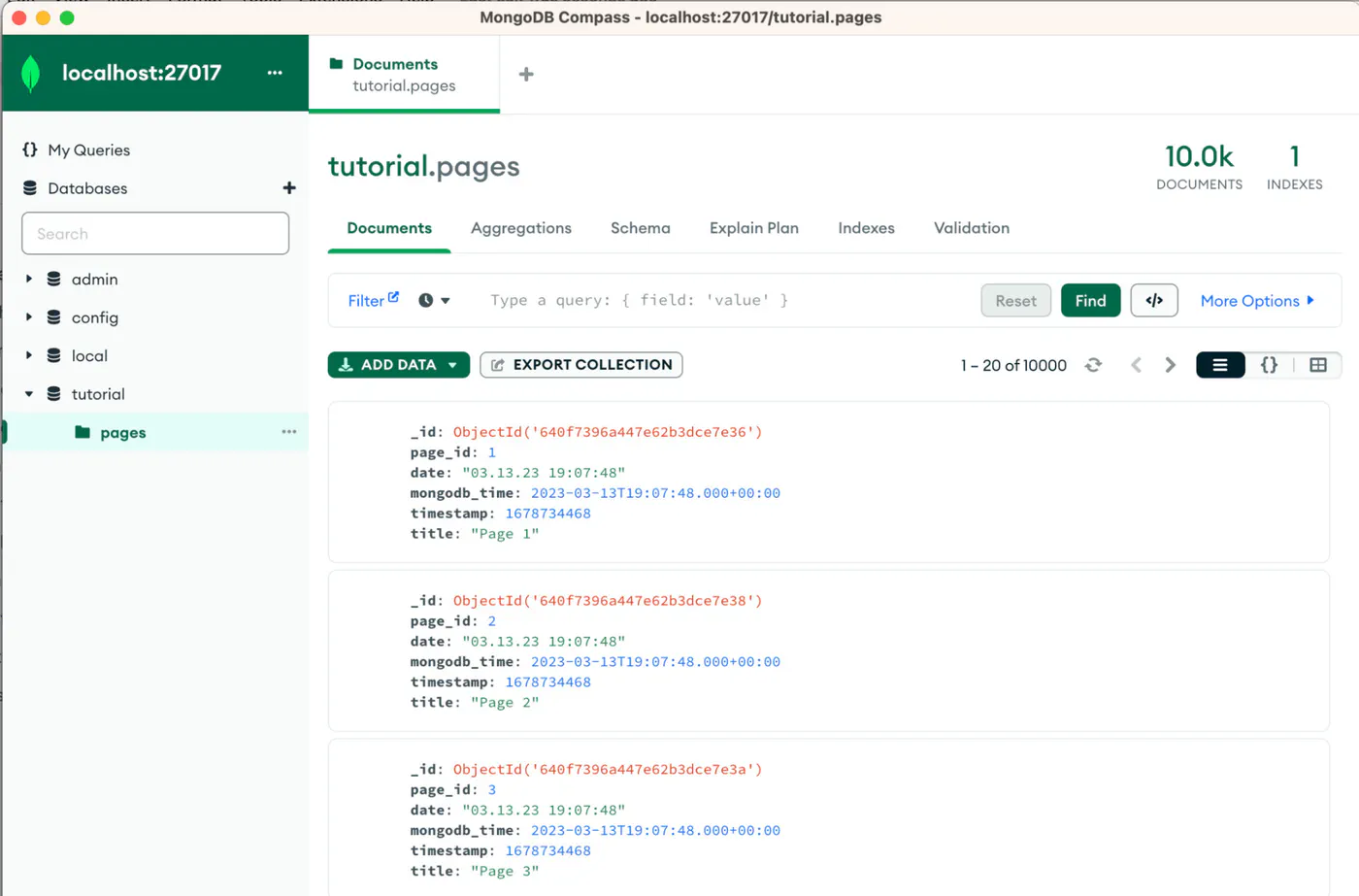Click the plus to create a database

click(x=288, y=187)
